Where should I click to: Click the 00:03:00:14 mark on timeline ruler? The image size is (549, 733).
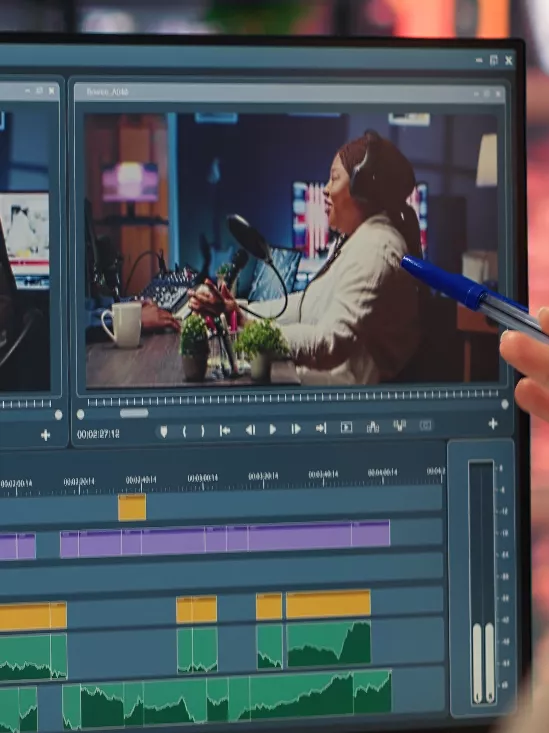(x=203, y=479)
